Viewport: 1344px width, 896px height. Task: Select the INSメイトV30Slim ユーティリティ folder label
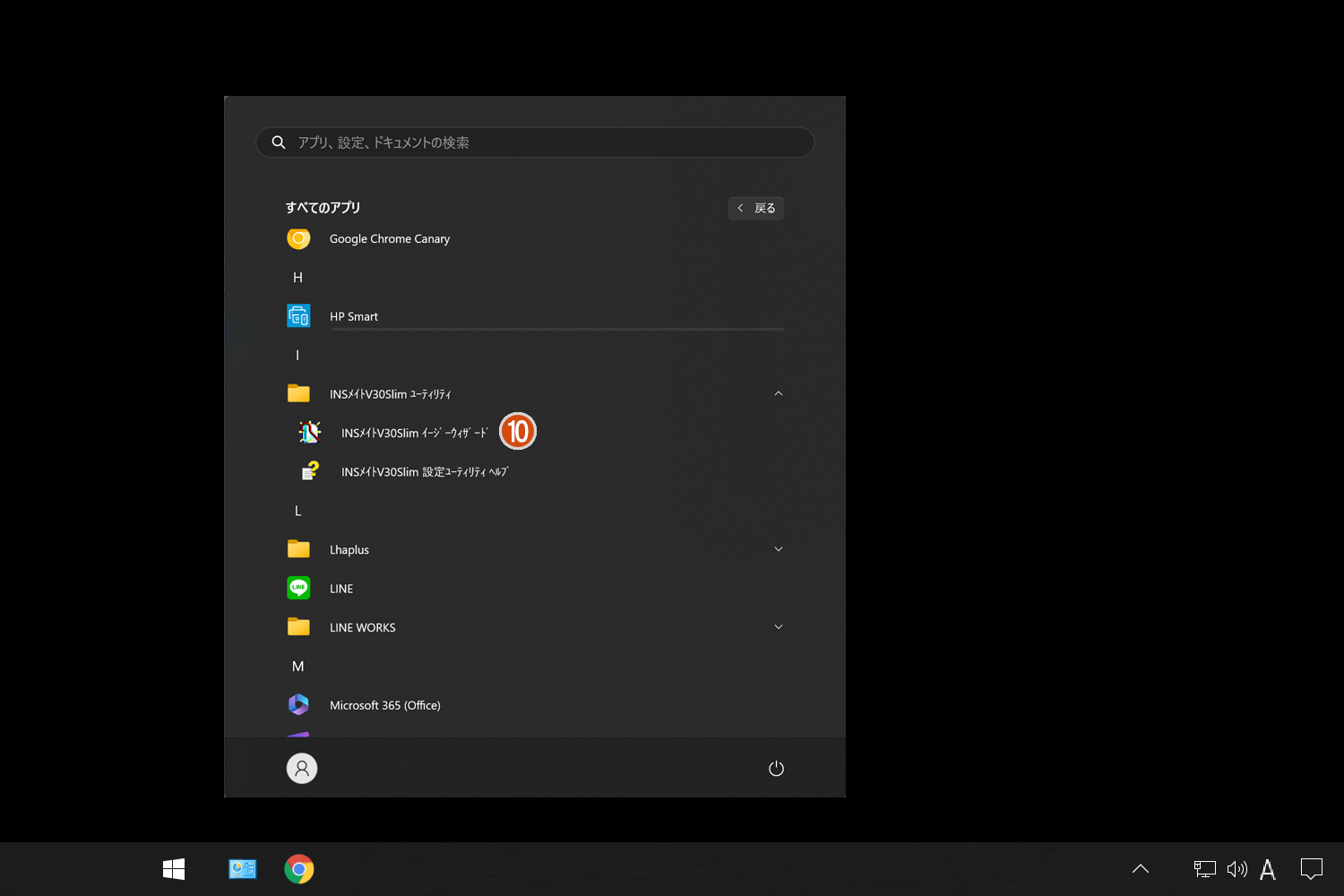pyautogui.click(x=390, y=394)
